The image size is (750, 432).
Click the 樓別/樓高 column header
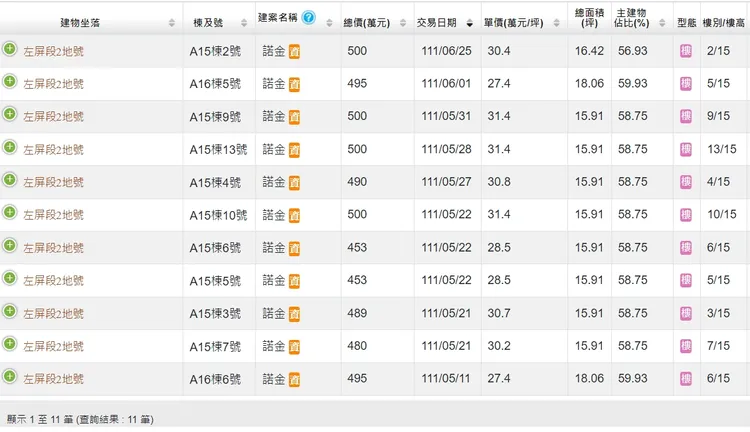tap(724, 23)
